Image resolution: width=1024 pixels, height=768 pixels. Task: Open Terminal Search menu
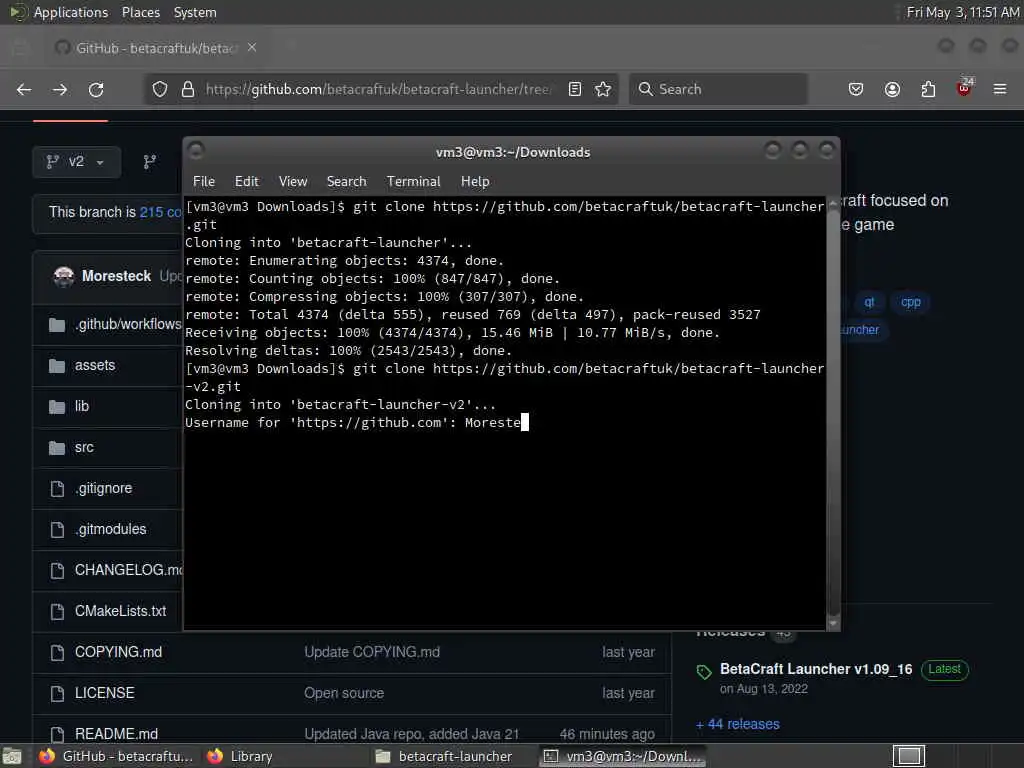click(x=346, y=182)
